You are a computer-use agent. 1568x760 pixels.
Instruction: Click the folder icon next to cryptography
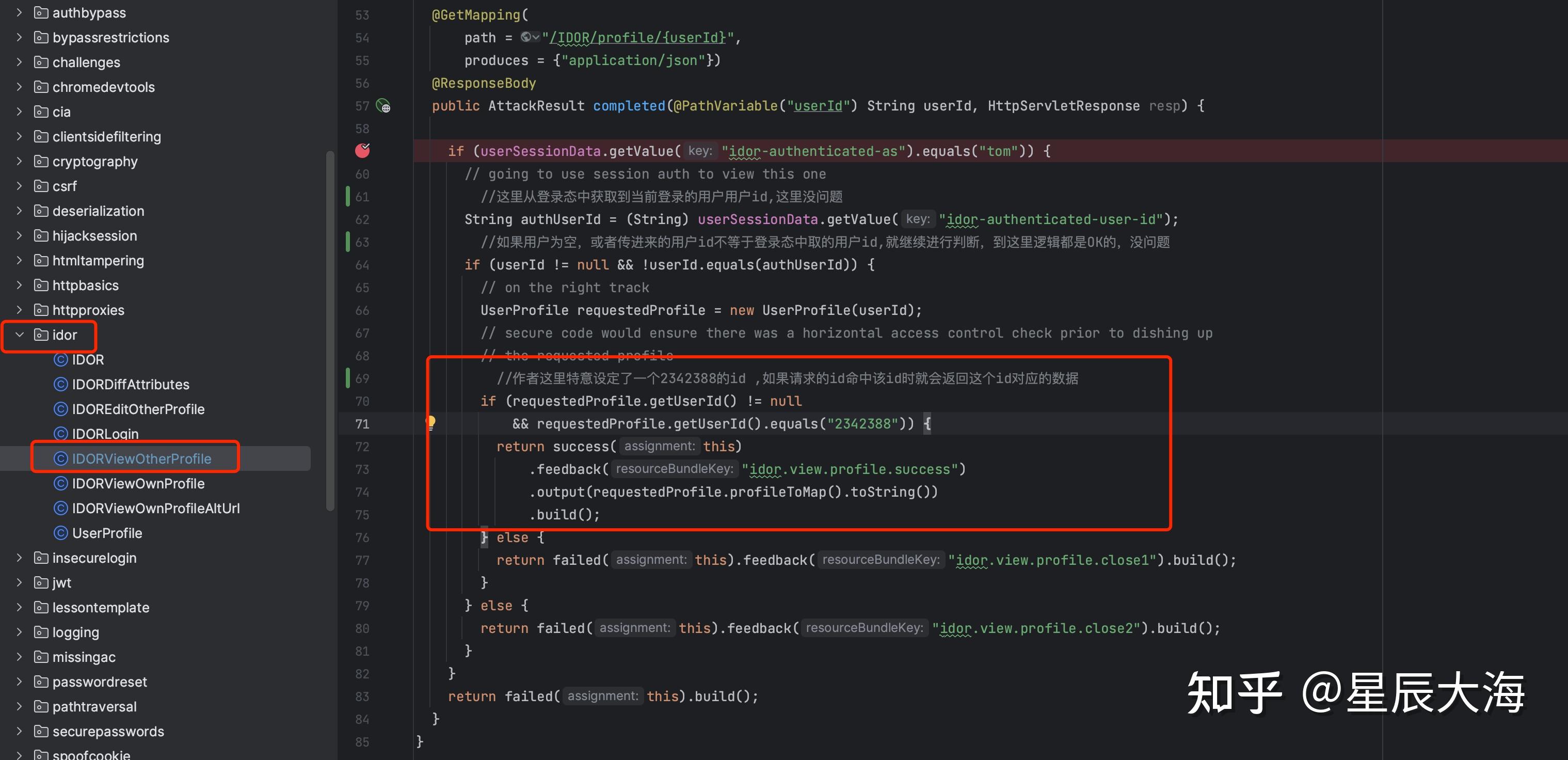(x=40, y=162)
